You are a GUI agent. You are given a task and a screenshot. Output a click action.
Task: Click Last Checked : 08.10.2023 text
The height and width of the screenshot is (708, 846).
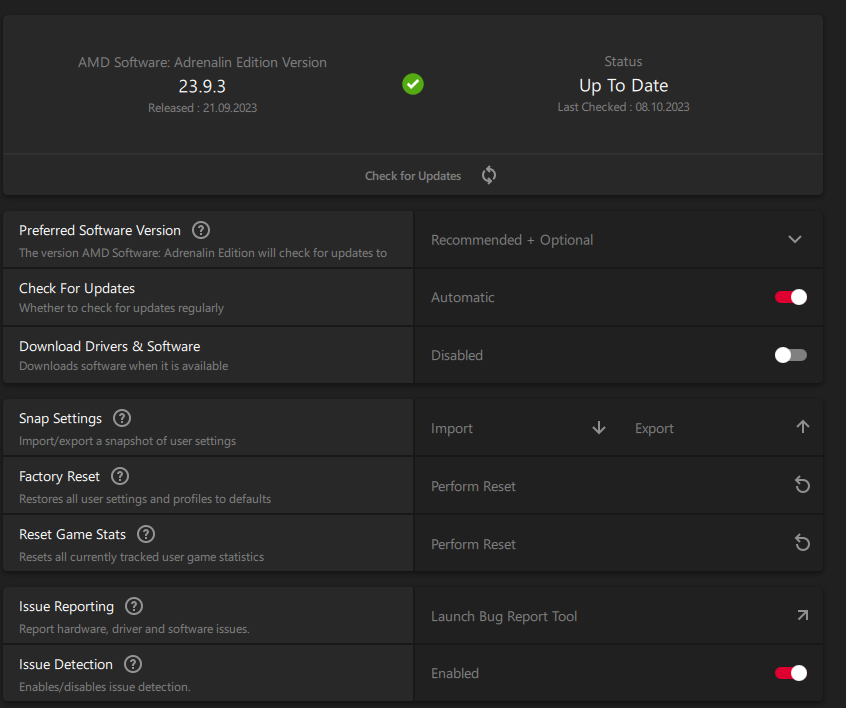pyautogui.click(x=623, y=107)
